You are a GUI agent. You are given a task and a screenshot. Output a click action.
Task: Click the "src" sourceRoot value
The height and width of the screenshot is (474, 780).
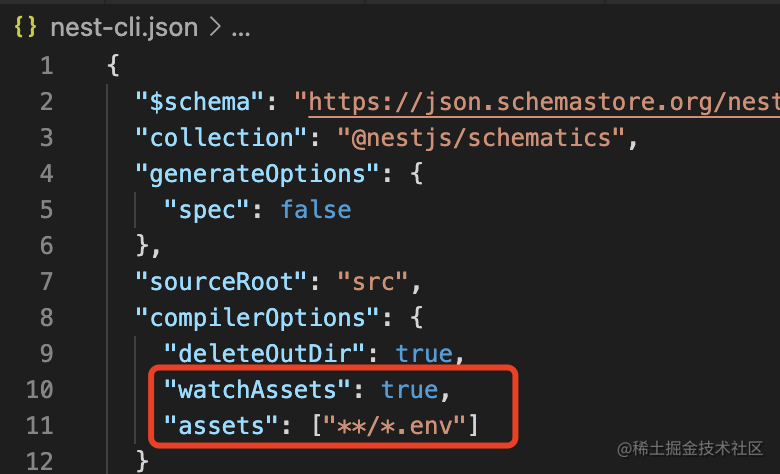coord(373,281)
